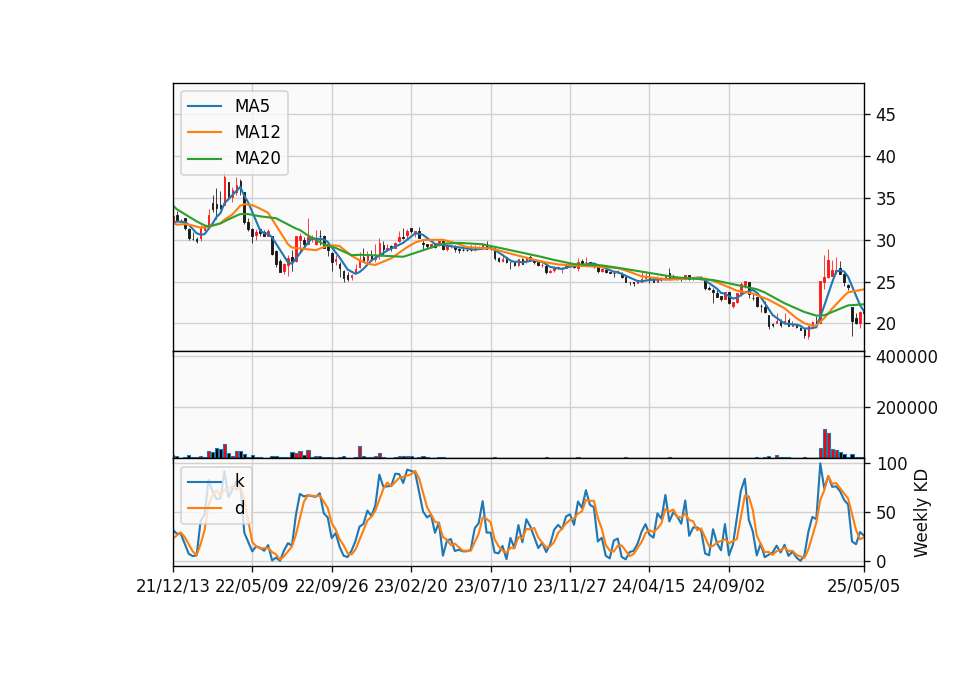The height and width of the screenshot is (690, 960).
Task: Click the 200000 volume axis label
Action: pos(907,408)
